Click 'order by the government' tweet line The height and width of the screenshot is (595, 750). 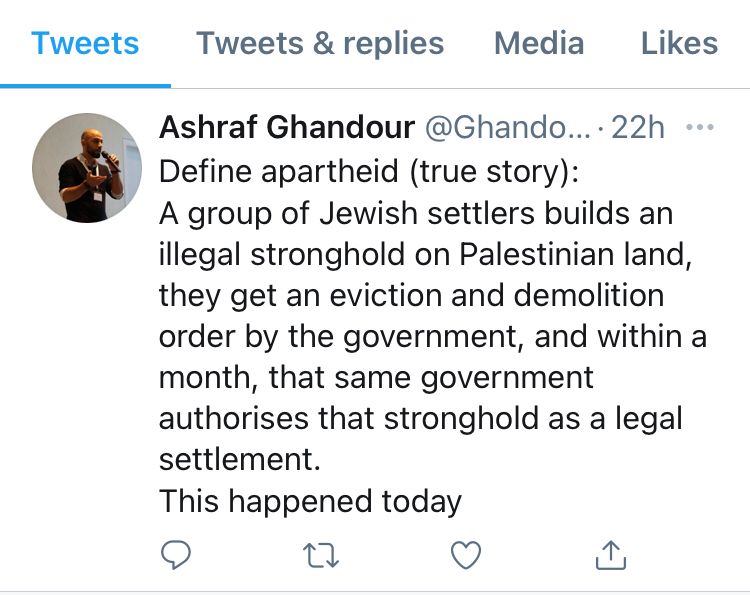[x=340, y=336]
